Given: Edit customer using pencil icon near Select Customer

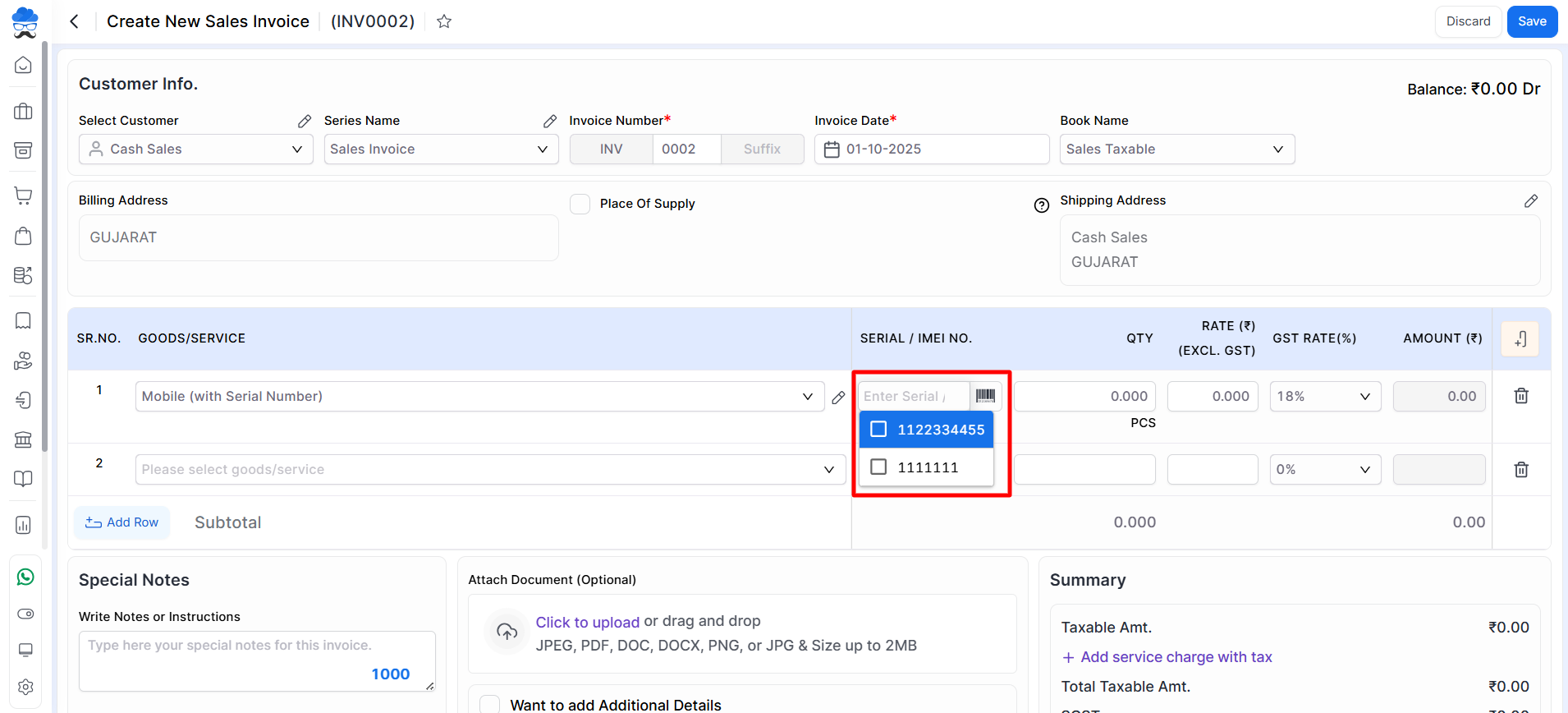Looking at the screenshot, I should (305, 122).
